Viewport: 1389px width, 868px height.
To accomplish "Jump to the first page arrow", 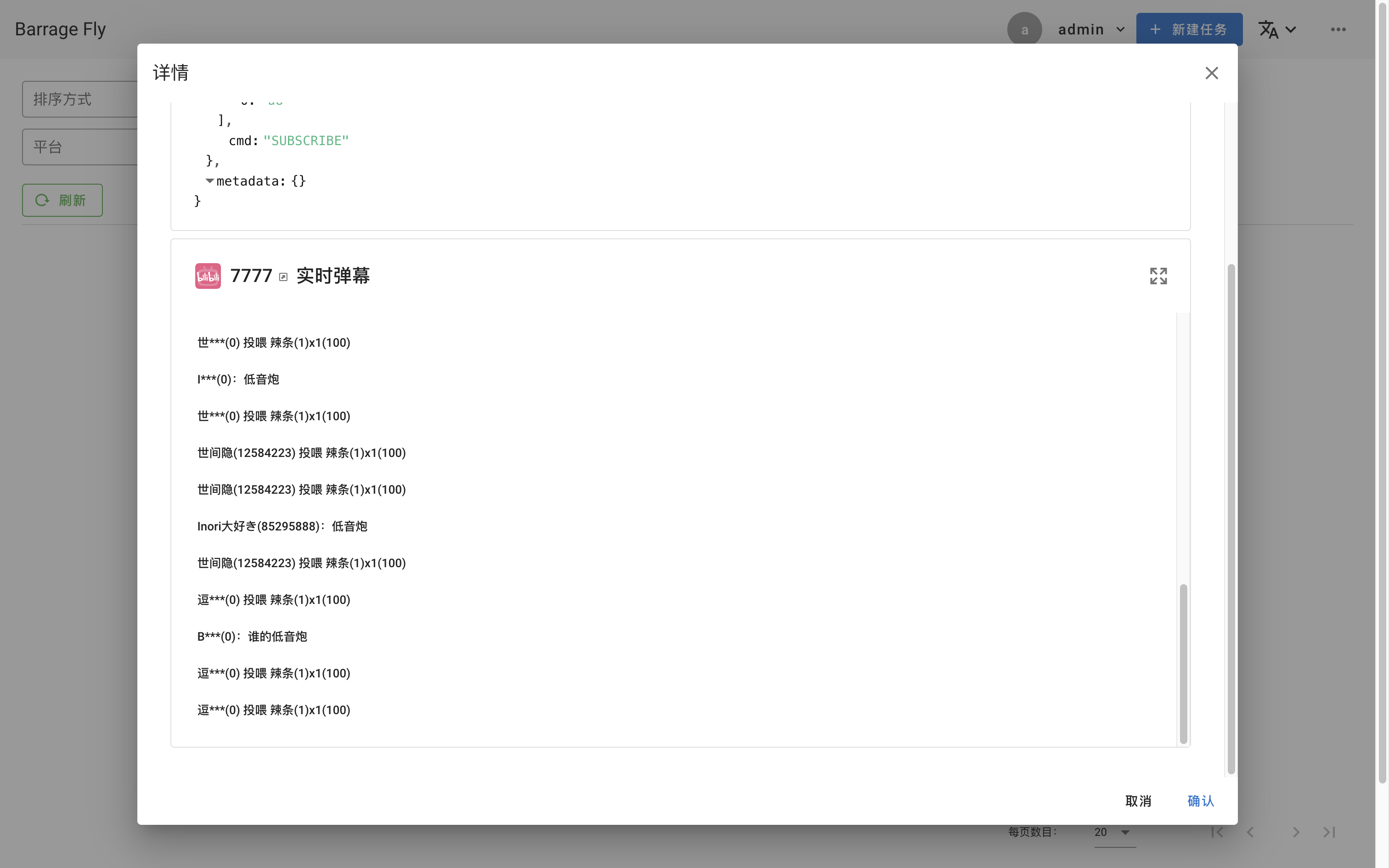I will pyautogui.click(x=1217, y=832).
